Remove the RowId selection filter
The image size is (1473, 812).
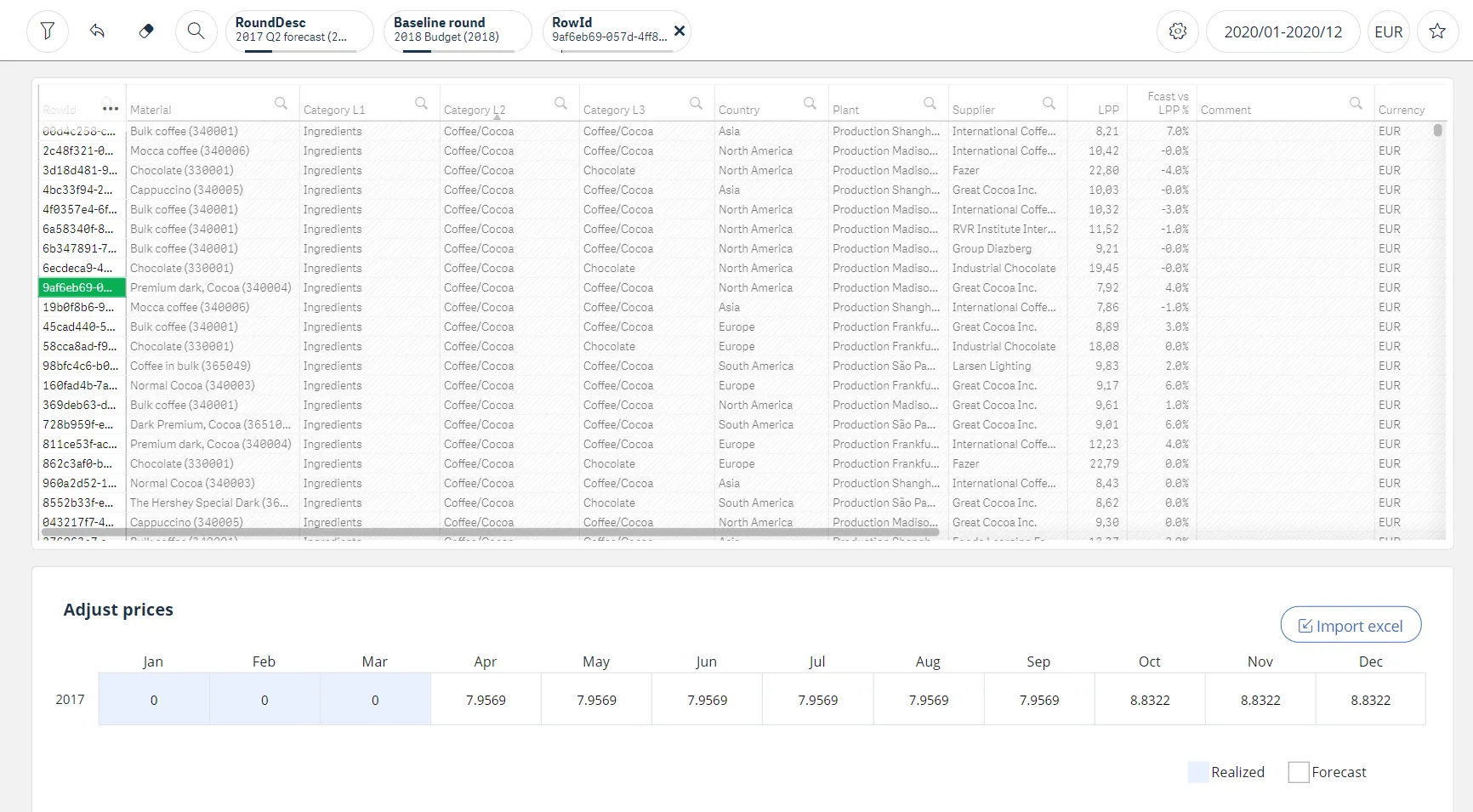coord(679,31)
